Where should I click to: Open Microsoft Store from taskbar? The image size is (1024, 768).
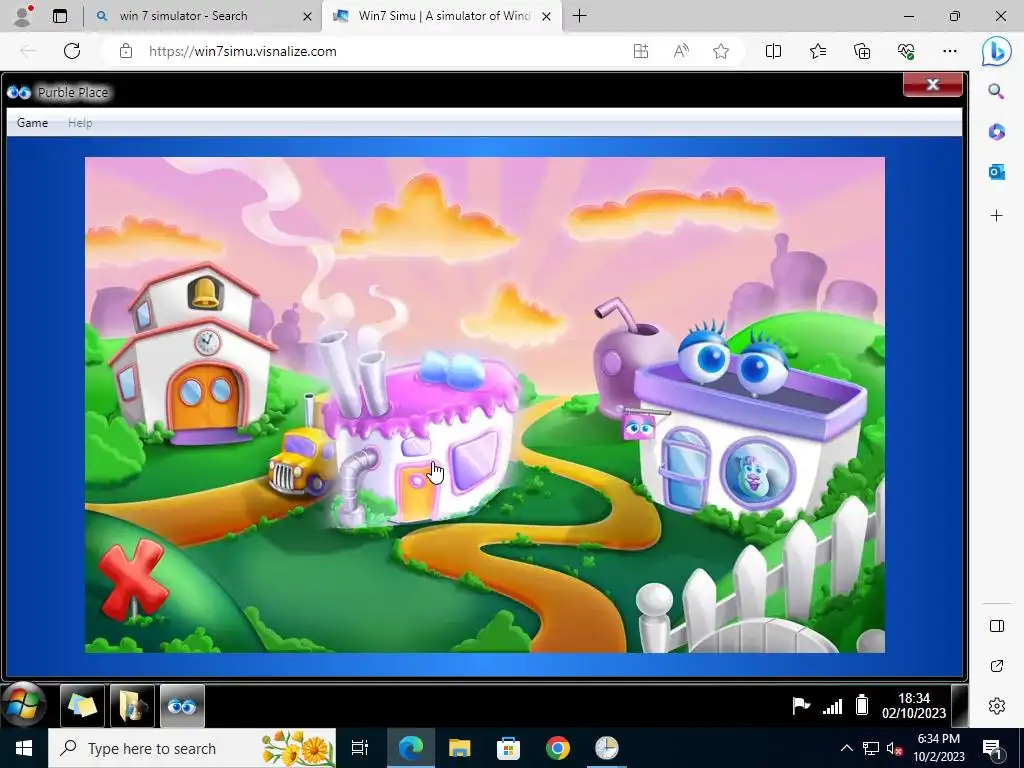click(x=508, y=748)
